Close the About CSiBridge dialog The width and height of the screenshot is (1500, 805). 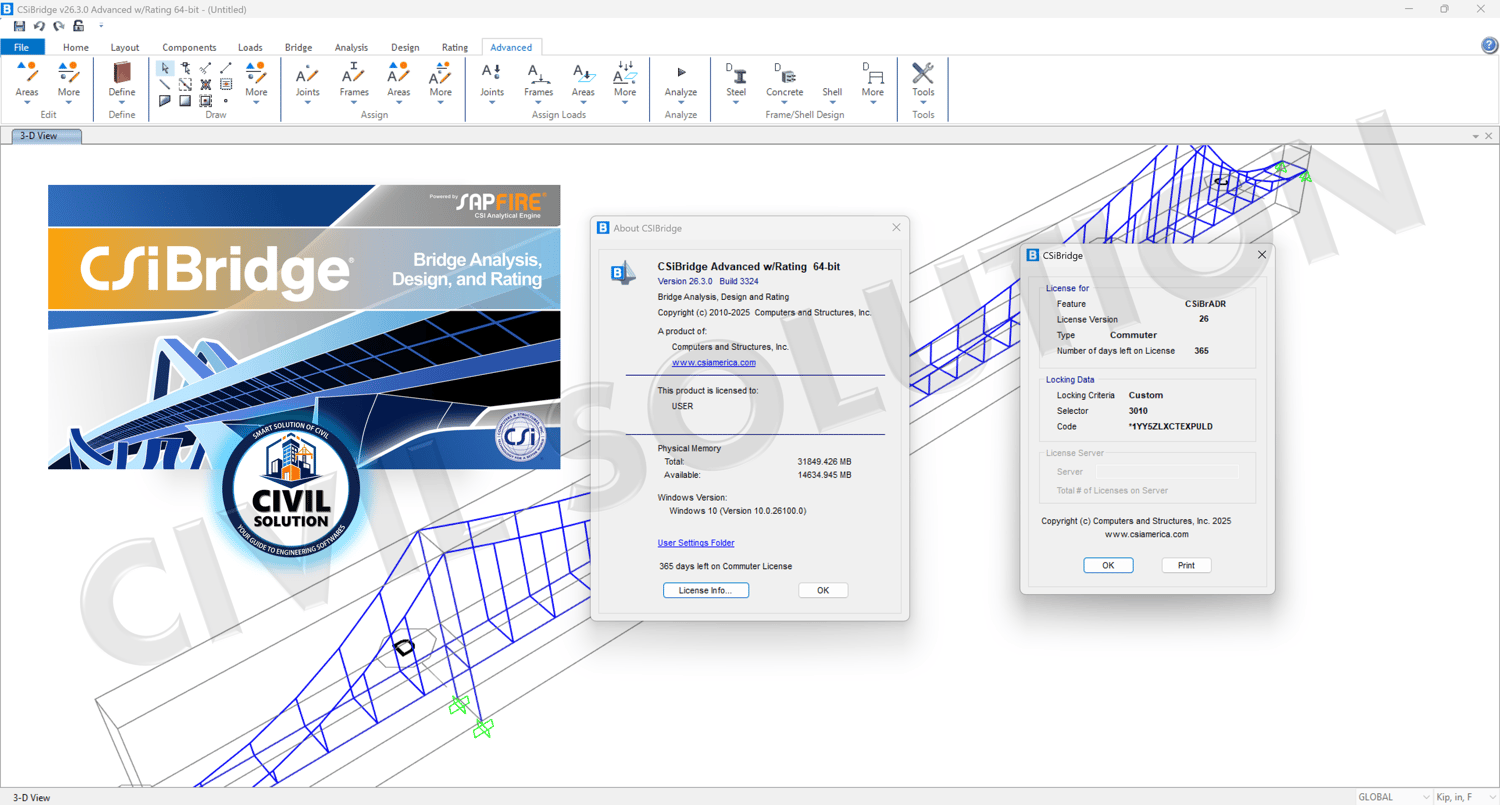tap(896, 227)
